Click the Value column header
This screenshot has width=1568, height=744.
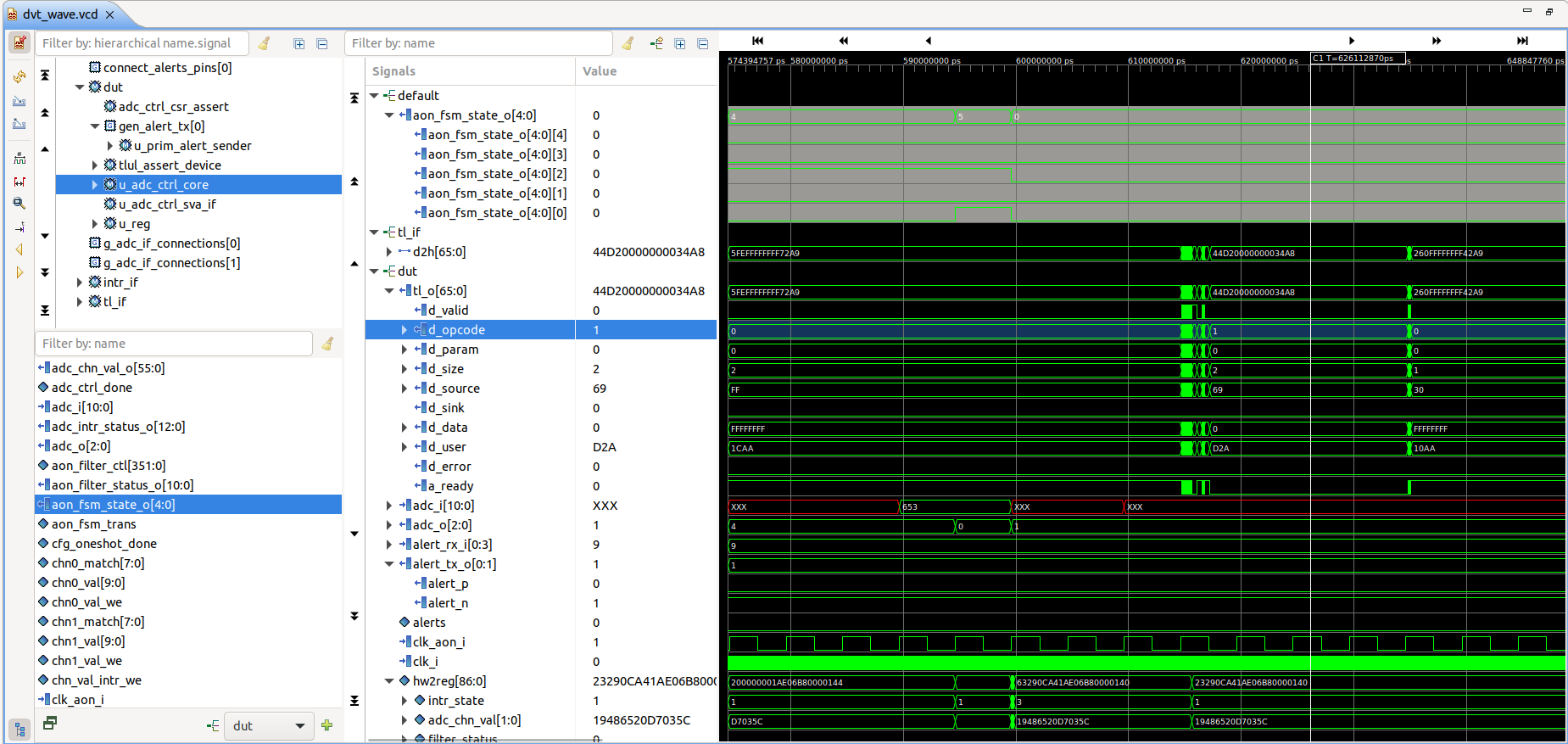600,71
